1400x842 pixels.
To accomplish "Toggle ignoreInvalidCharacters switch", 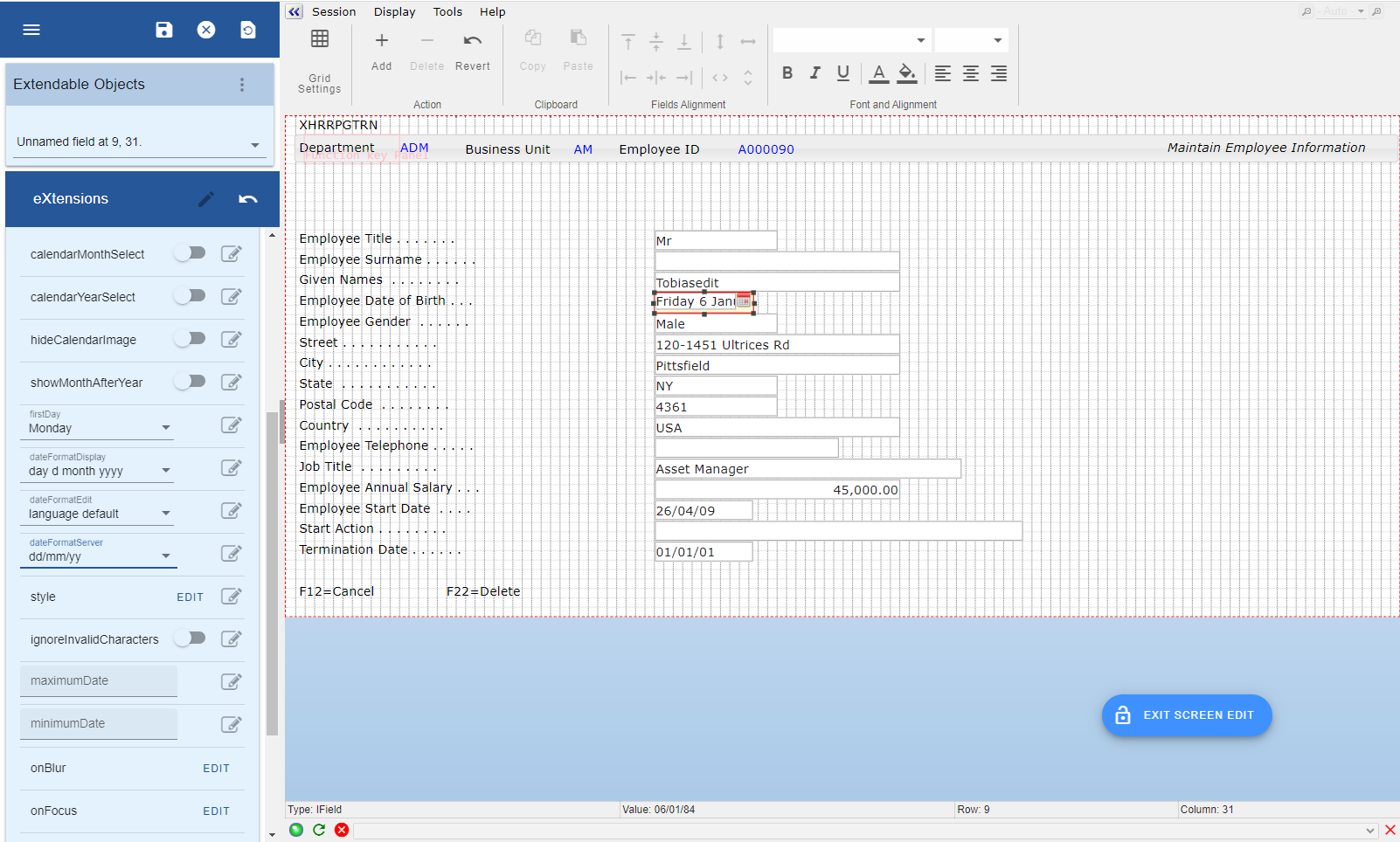I will click(190, 638).
